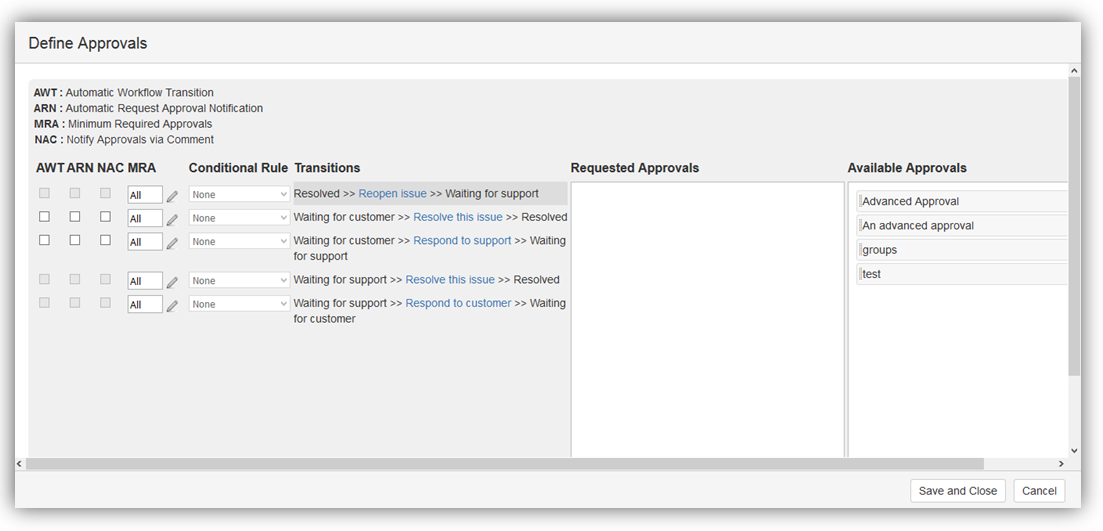Toggle ARN checkbox for Respond to support row

pyautogui.click(x=75, y=241)
